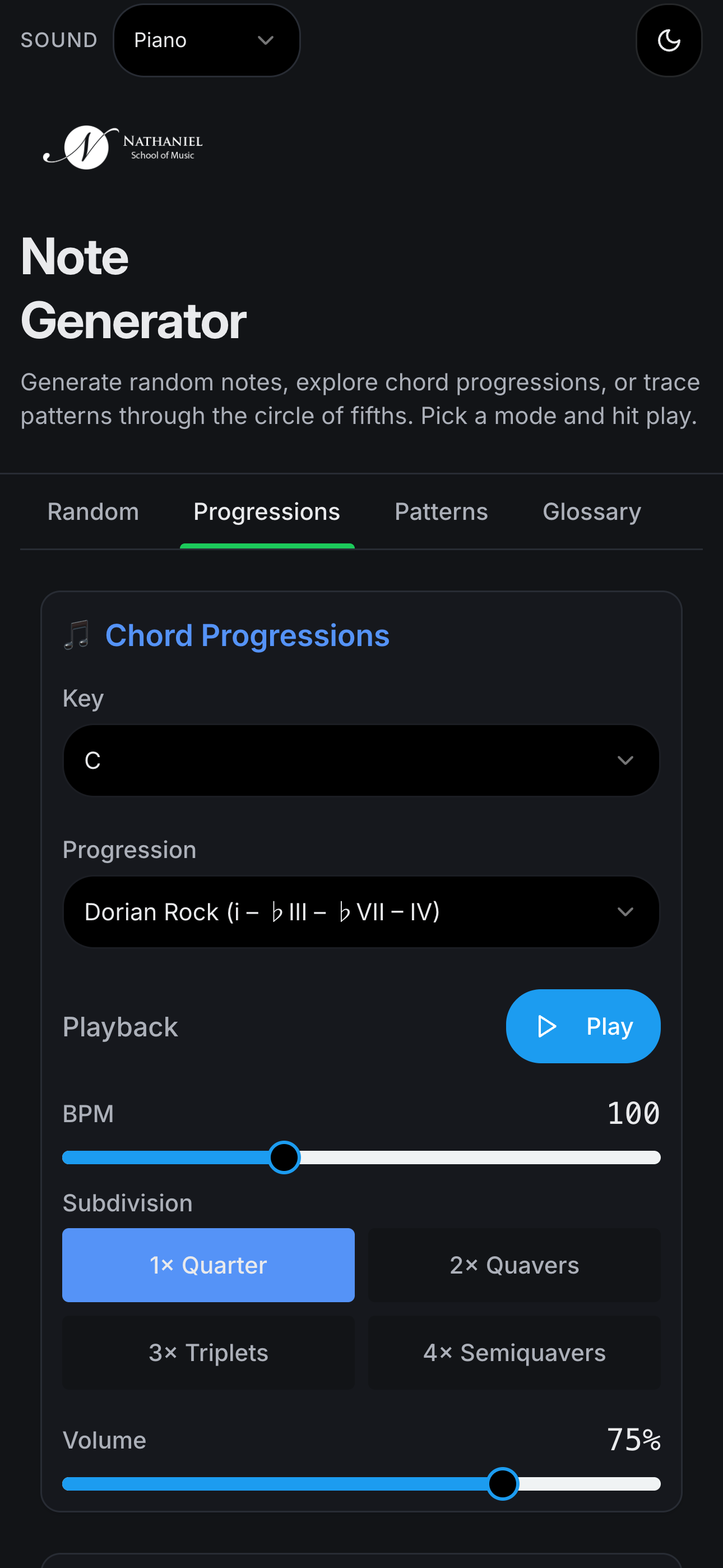The height and width of the screenshot is (1568, 723).
Task: Click the chevron arrow in the Piano sound selector
Action: [x=265, y=41]
